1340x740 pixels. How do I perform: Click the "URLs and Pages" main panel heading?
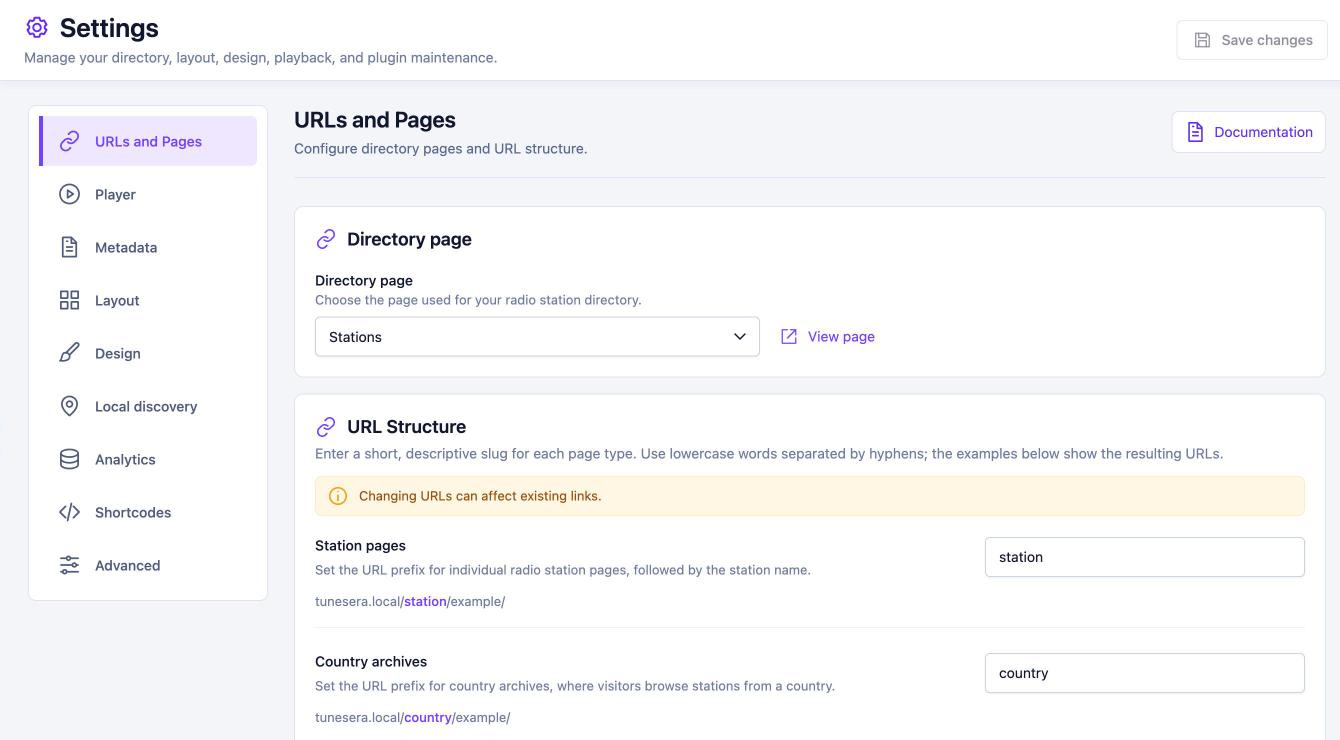tap(375, 120)
